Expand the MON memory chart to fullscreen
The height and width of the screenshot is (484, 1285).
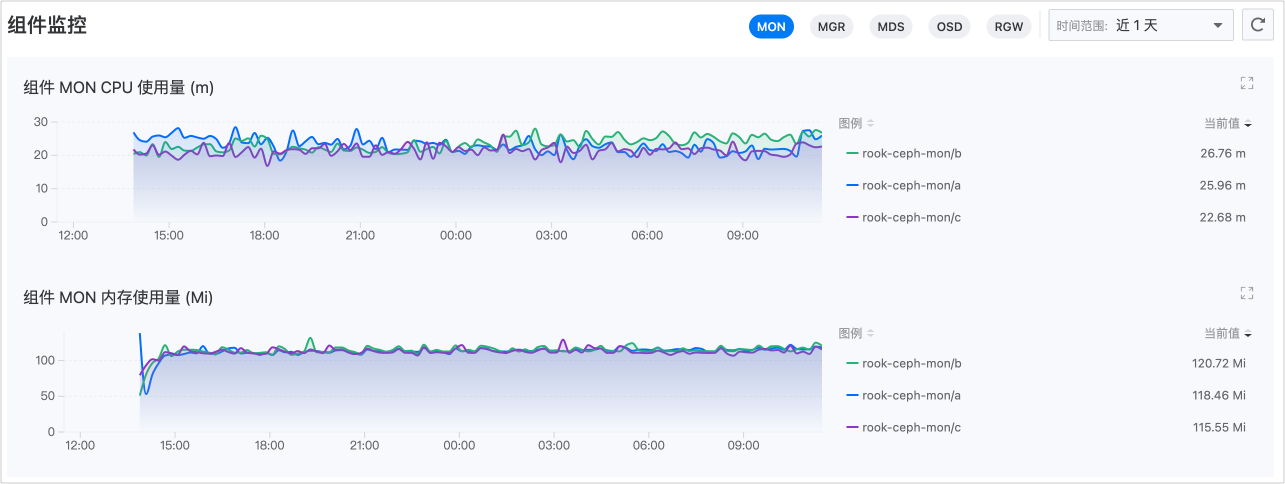(1246, 293)
